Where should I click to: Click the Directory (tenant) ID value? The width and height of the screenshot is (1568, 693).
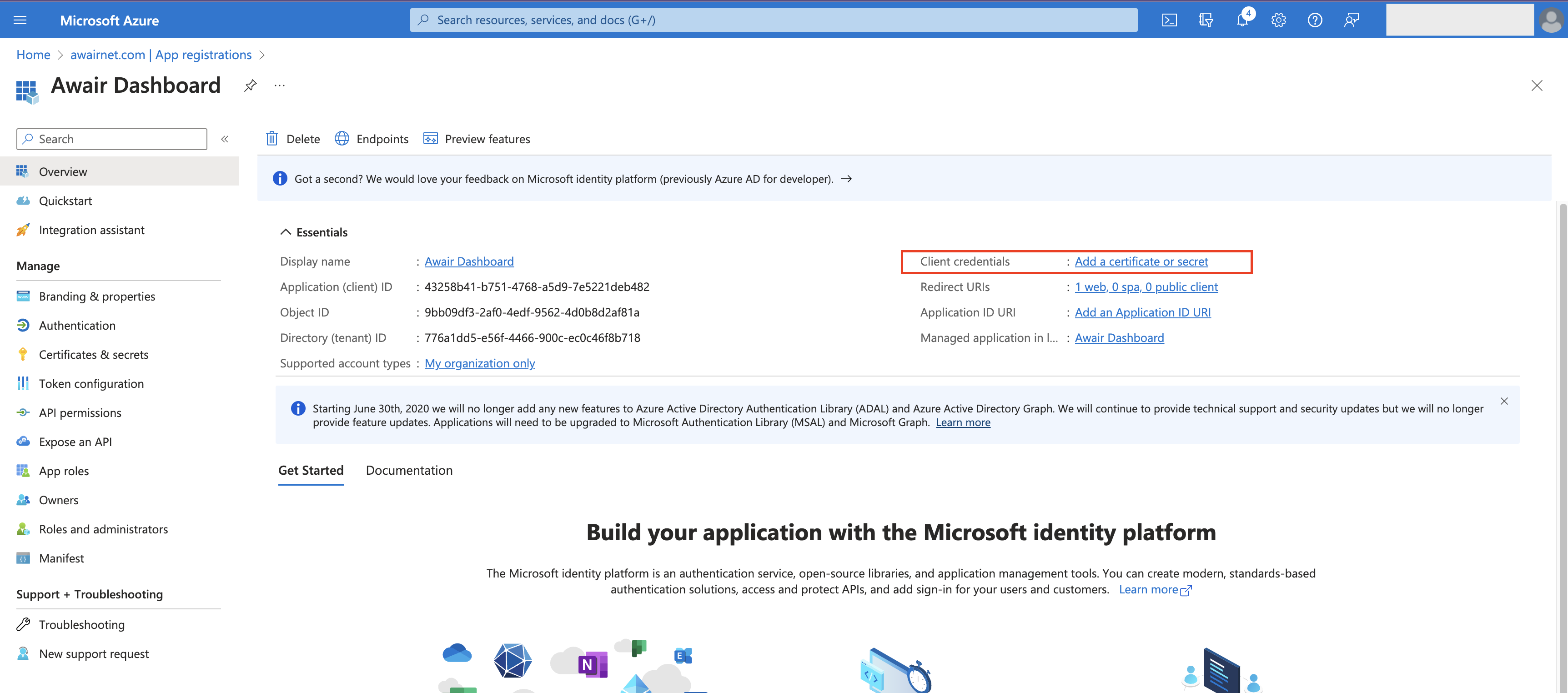click(x=532, y=338)
